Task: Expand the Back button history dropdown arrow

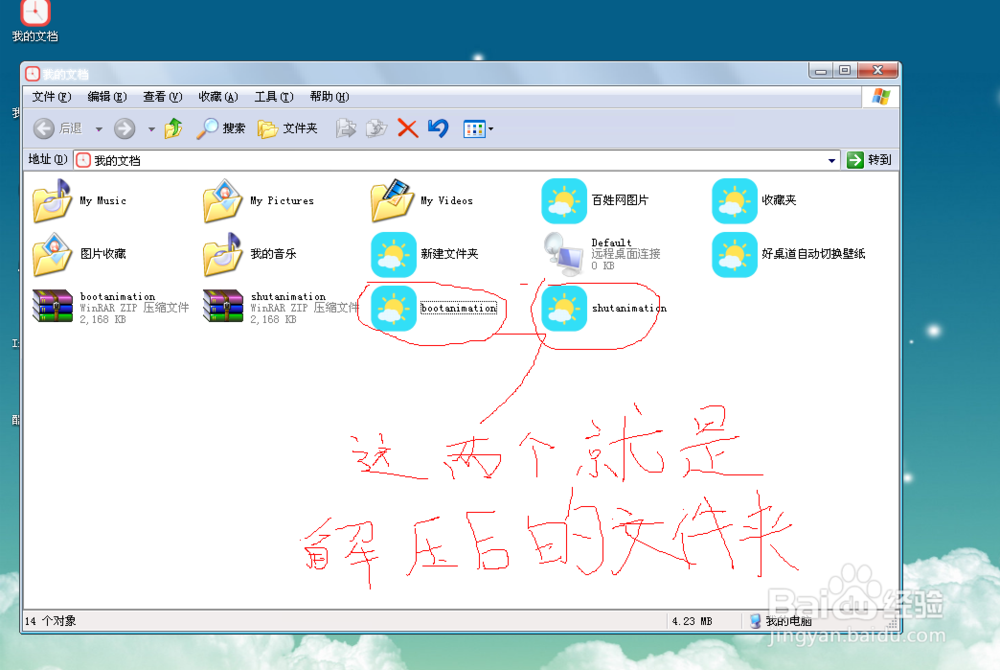Action: (97, 128)
